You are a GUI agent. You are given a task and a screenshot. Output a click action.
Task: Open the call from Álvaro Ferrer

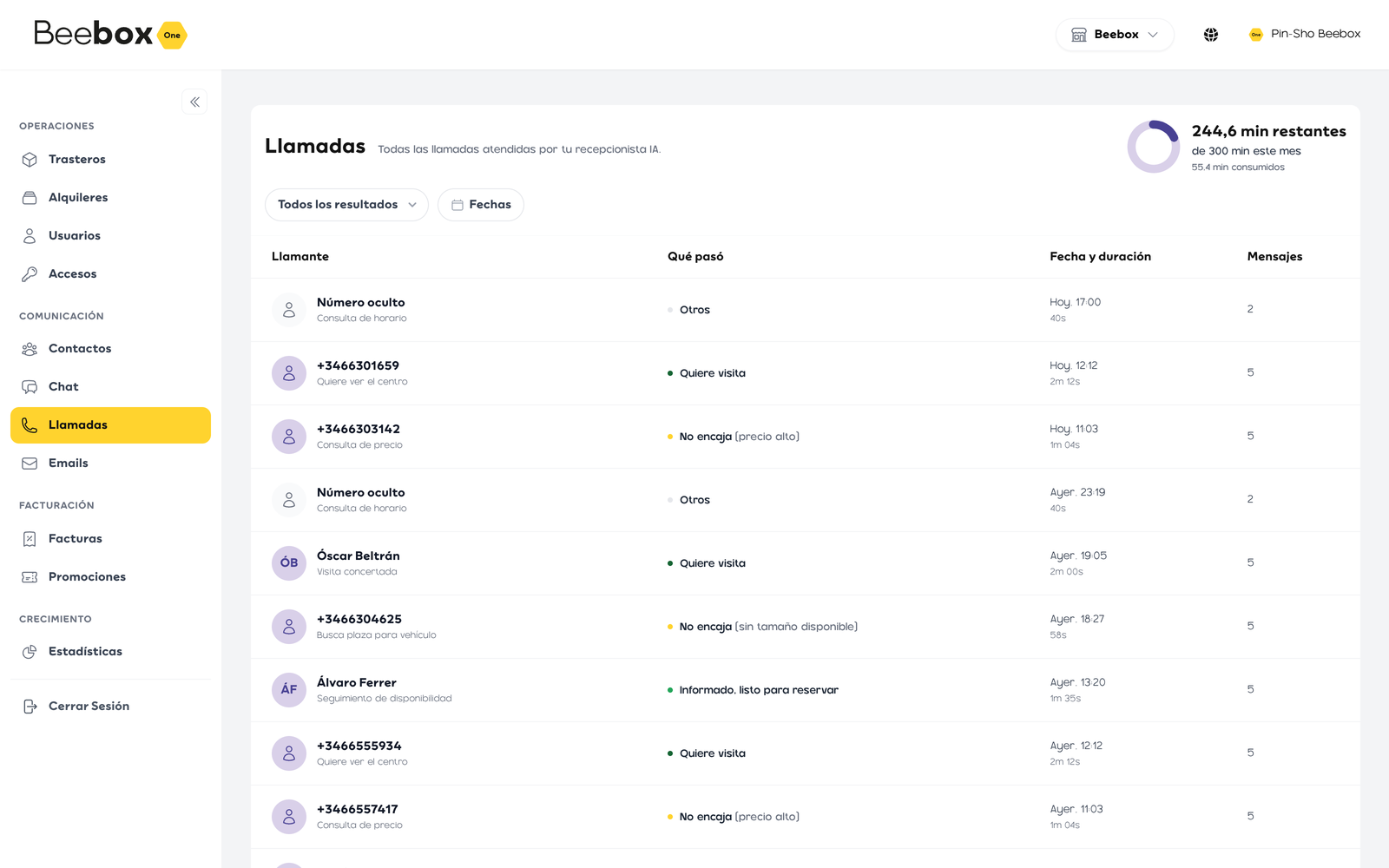click(x=806, y=690)
